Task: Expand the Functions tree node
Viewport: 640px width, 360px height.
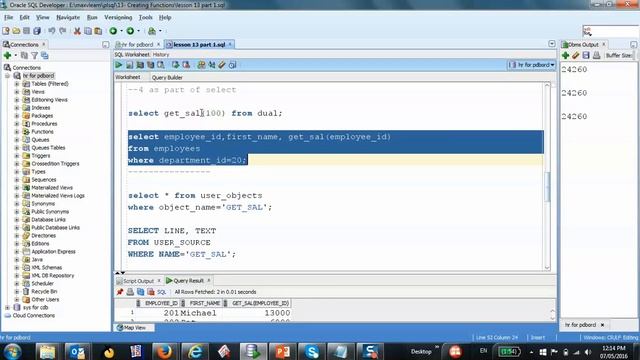Action: click(17, 132)
